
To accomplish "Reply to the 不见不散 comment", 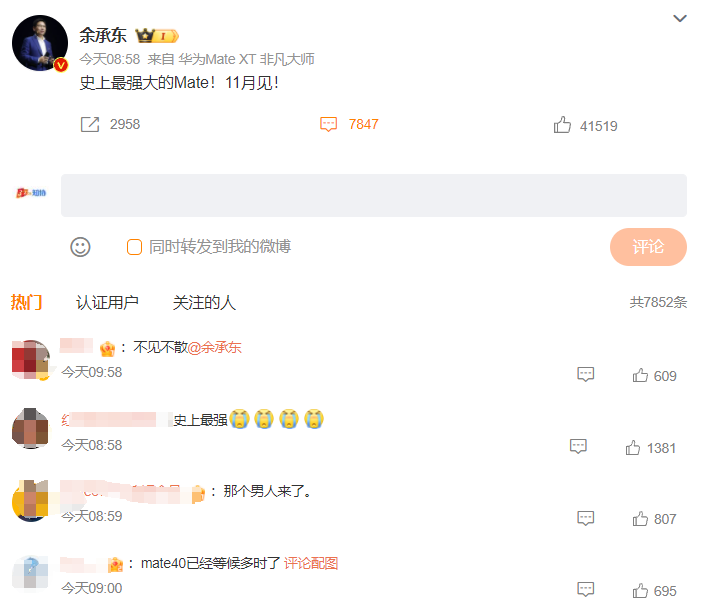I will tap(585, 374).
